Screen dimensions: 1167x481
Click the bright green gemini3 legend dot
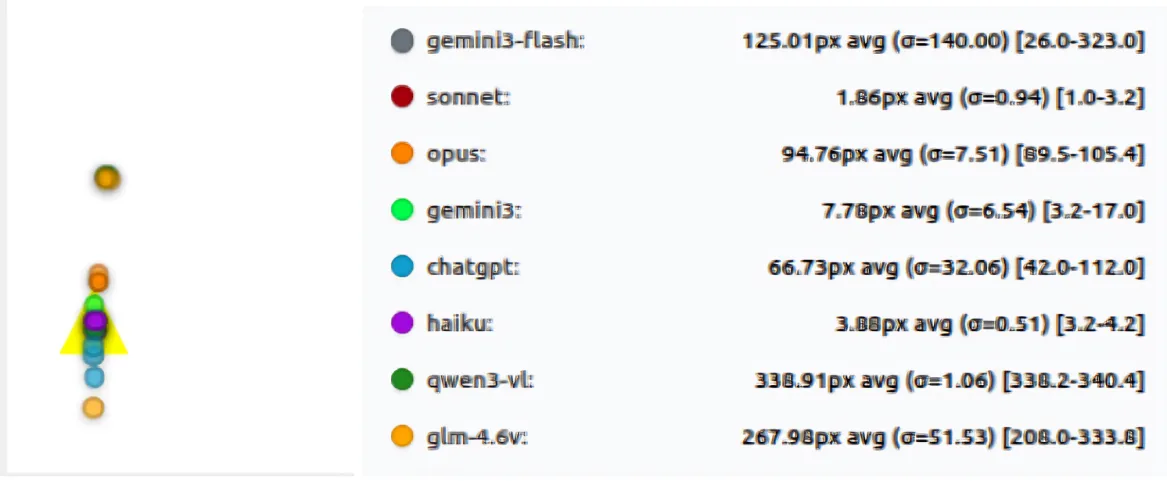pyautogui.click(x=402, y=210)
